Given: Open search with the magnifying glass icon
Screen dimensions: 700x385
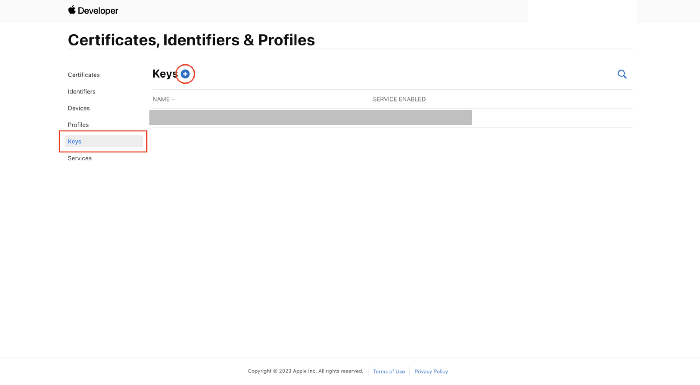Looking at the screenshot, I should click(622, 74).
